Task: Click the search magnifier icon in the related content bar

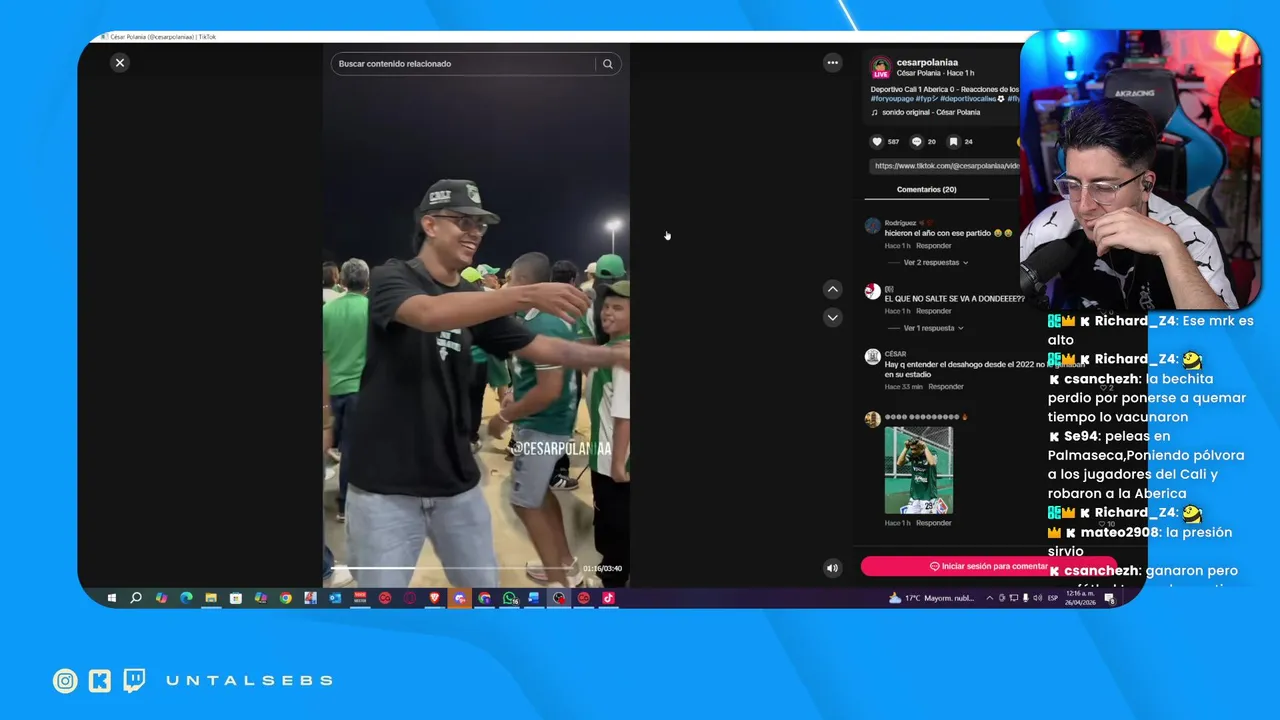Action: tap(607, 64)
